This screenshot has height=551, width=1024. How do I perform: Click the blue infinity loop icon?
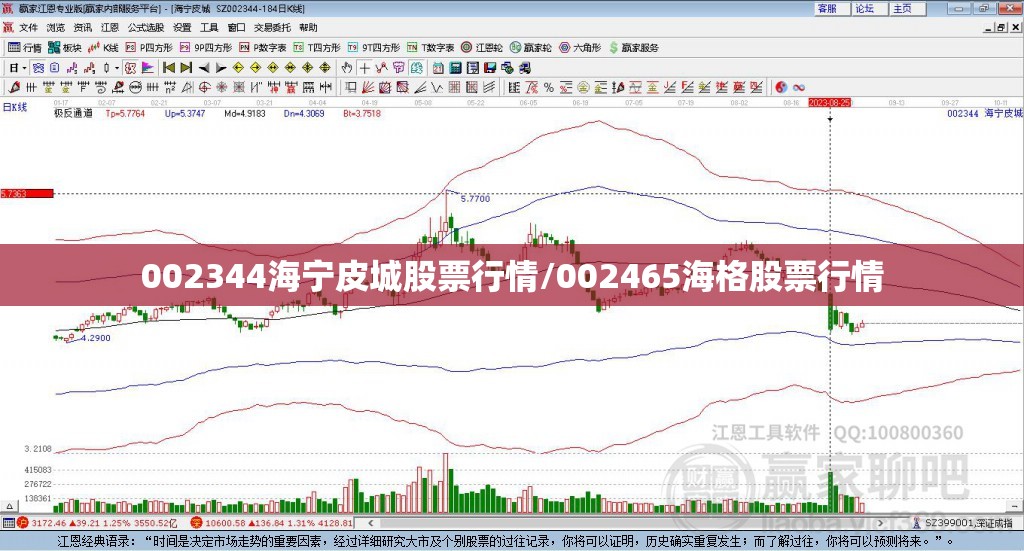click(799, 87)
